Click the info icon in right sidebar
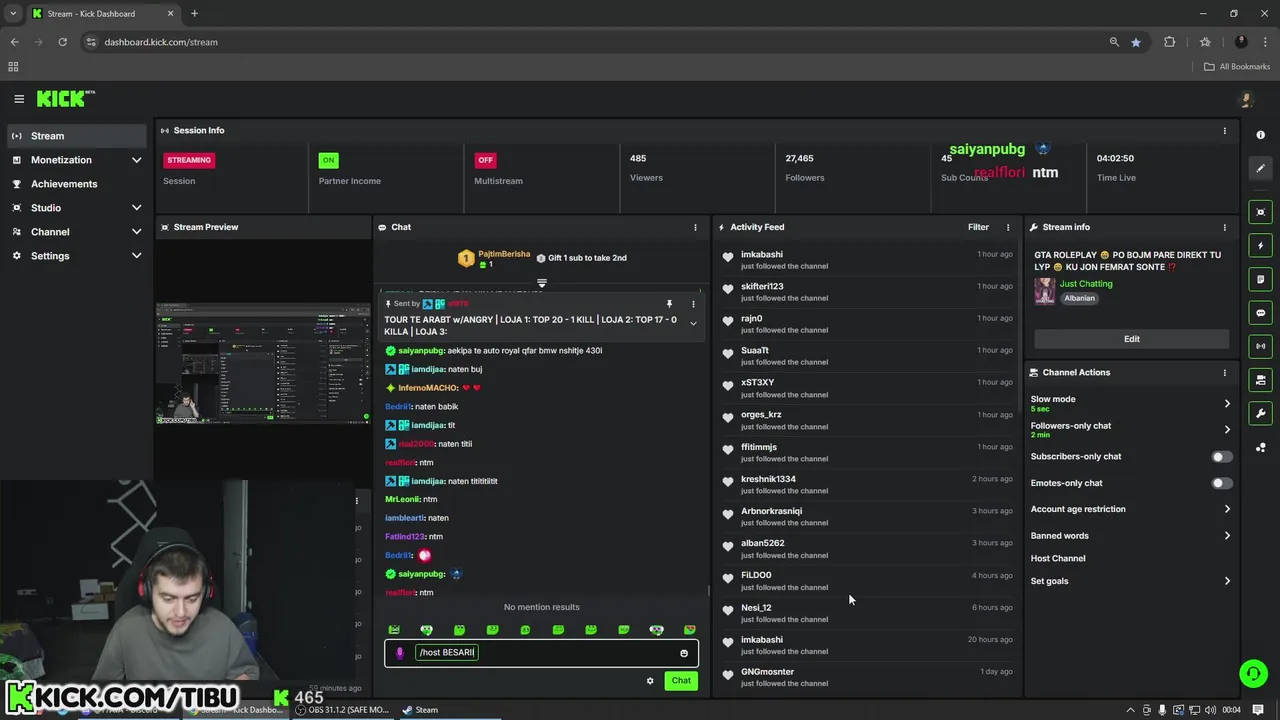Screen dimensions: 1280x720 pos(1260,135)
